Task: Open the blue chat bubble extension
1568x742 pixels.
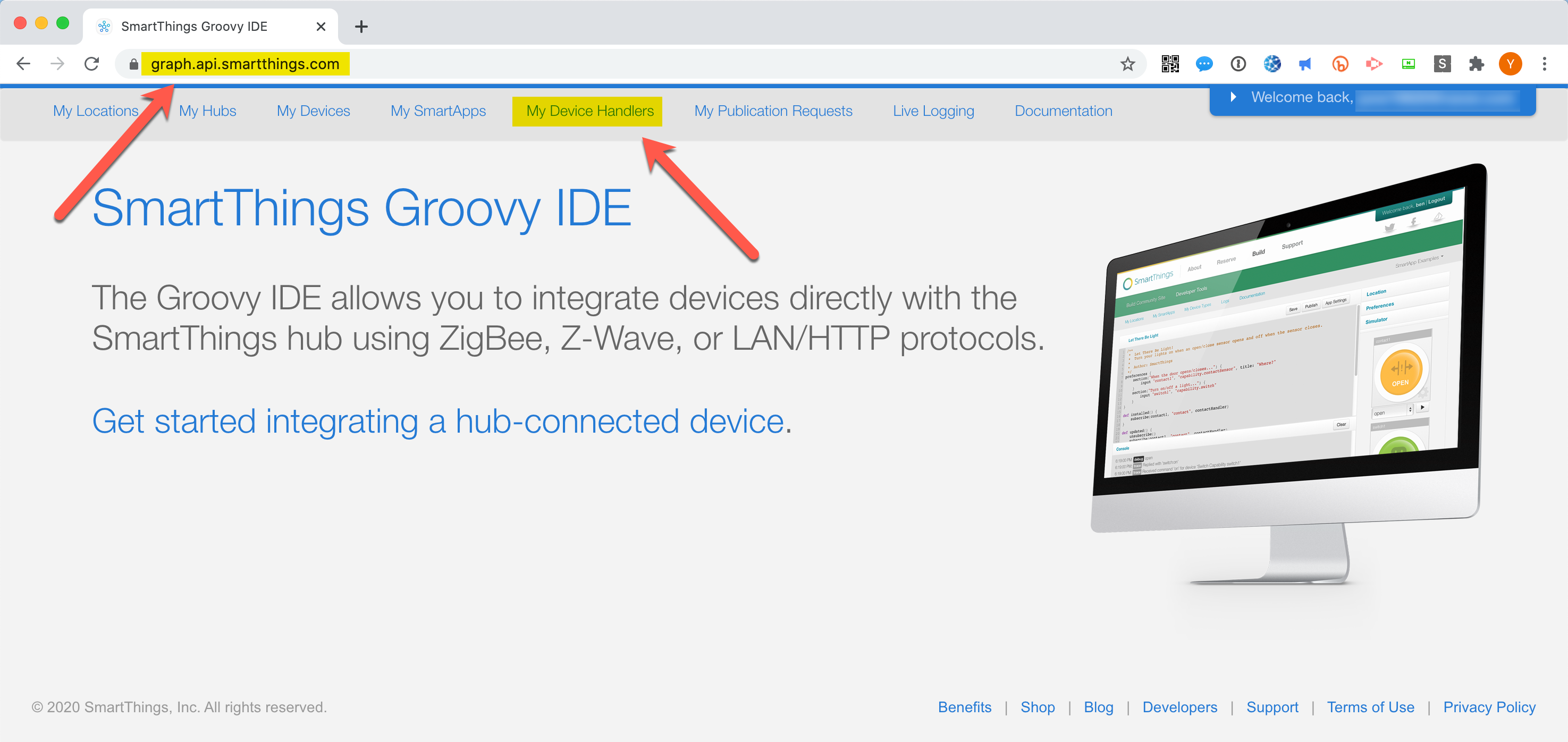Action: pyautogui.click(x=1204, y=64)
